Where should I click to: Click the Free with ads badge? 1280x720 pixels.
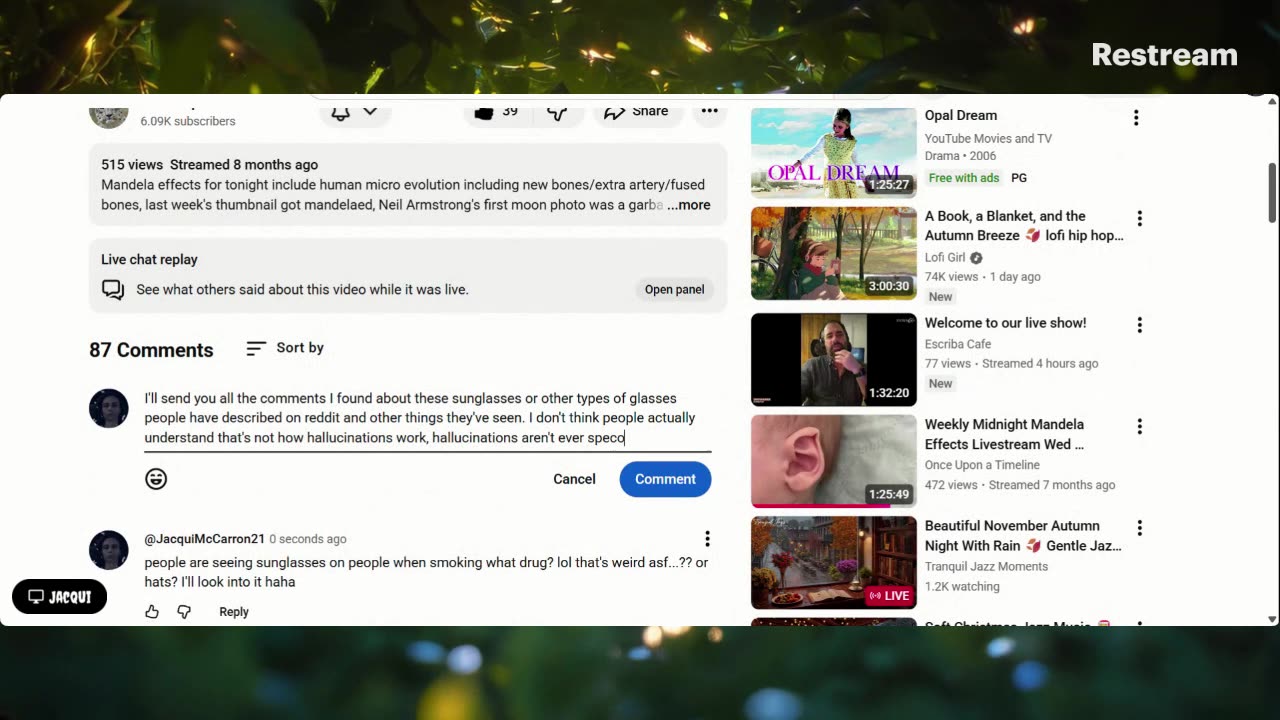(x=964, y=178)
